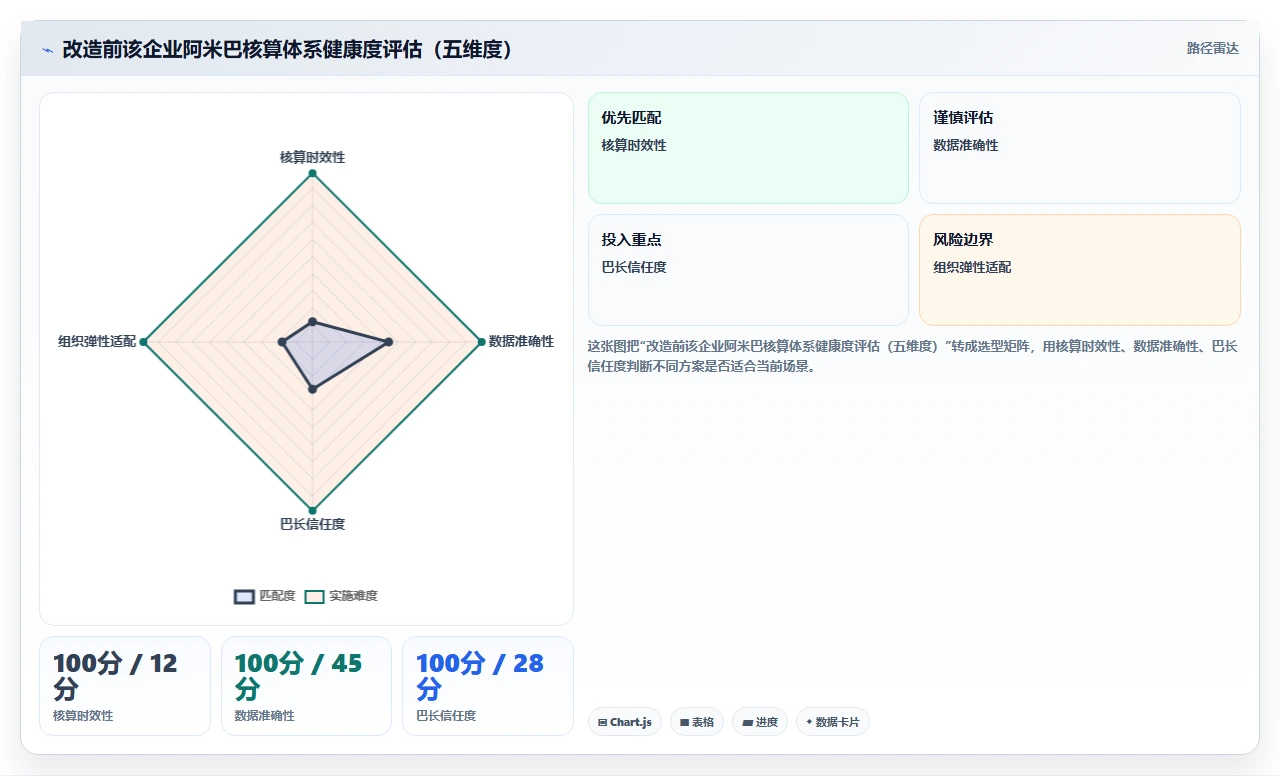This screenshot has height=776, width=1280.
Task: Open the 优先匹配 card
Action: click(748, 148)
